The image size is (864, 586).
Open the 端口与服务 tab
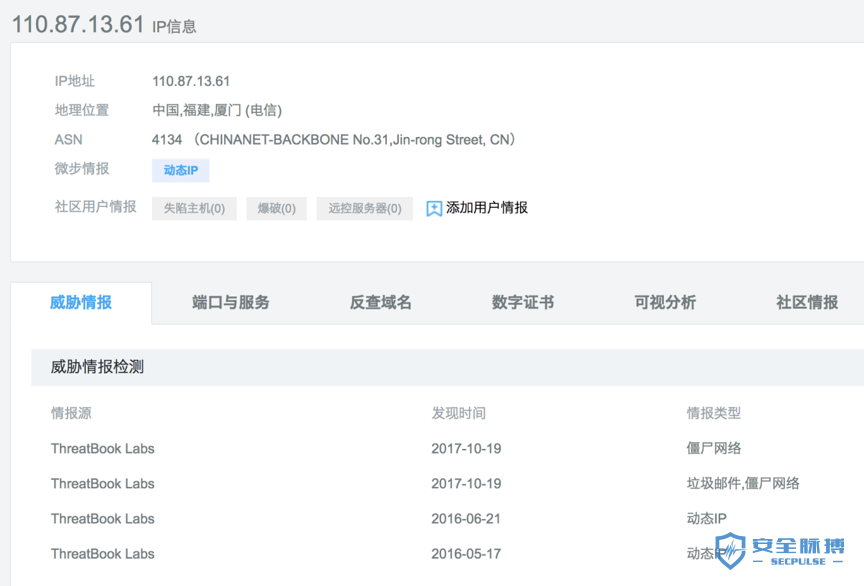click(x=231, y=303)
